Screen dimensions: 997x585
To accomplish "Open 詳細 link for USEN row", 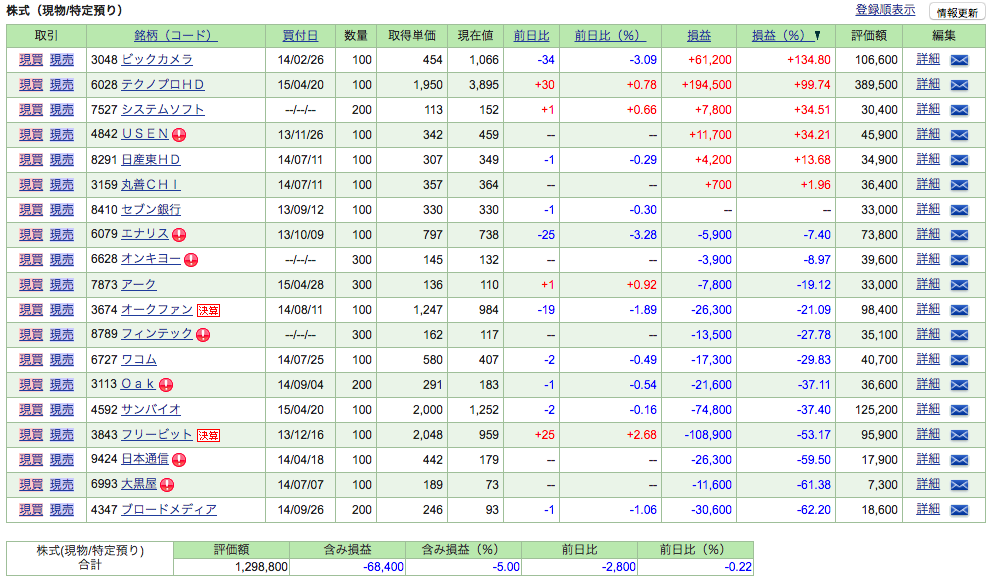I will 928,134.
